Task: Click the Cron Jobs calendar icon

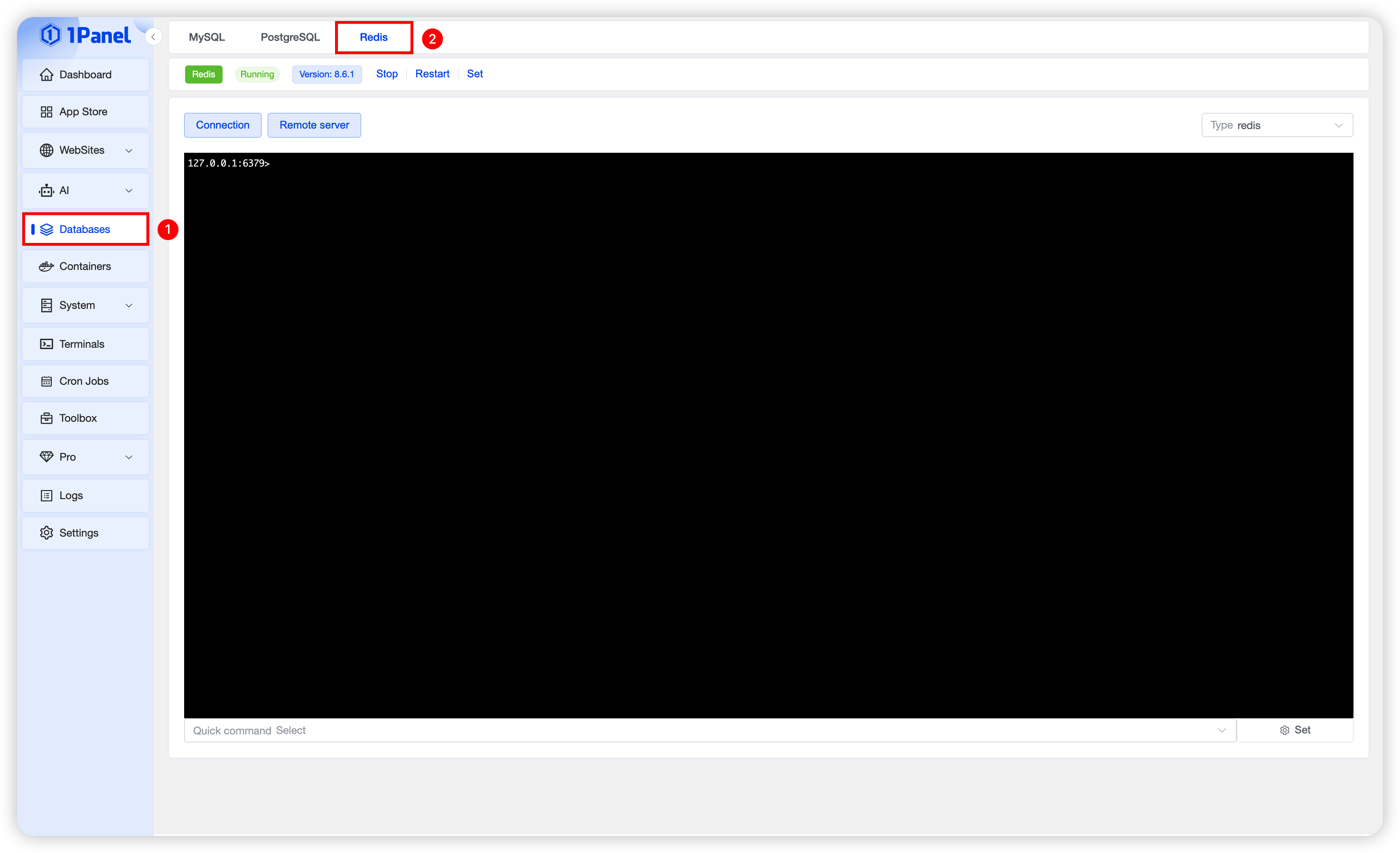Action: pos(47,381)
